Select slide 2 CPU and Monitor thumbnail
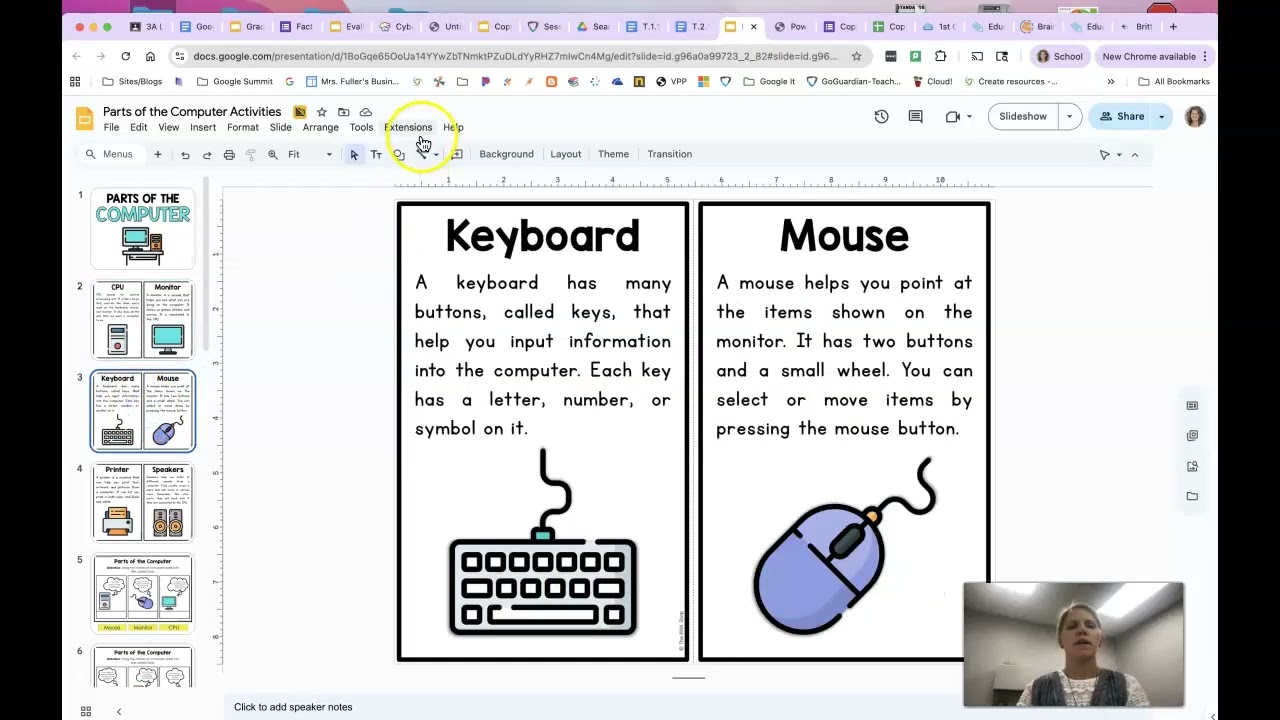 click(x=142, y=319)
